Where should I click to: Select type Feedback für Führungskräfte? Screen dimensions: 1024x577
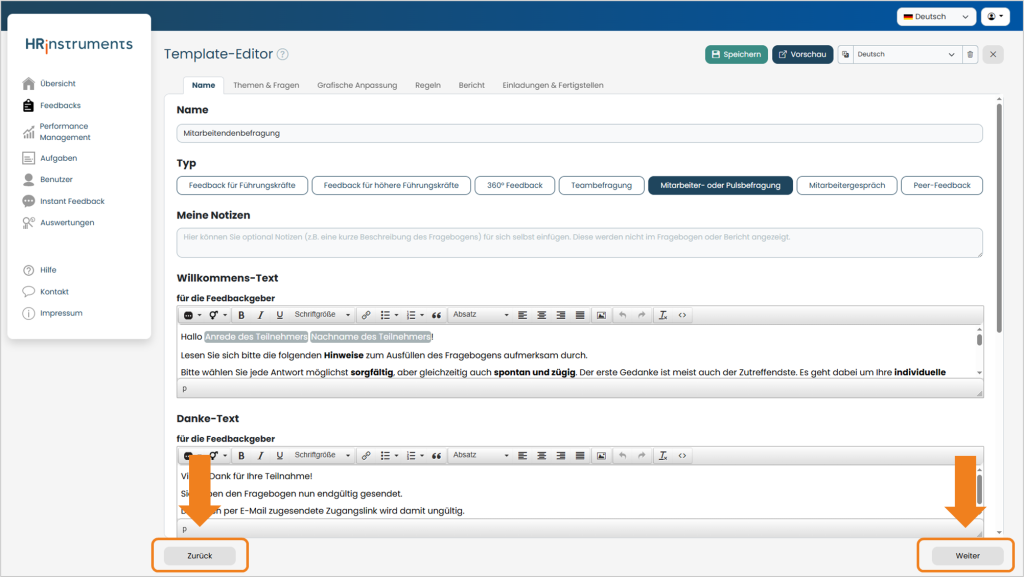(x=242, y=185)
